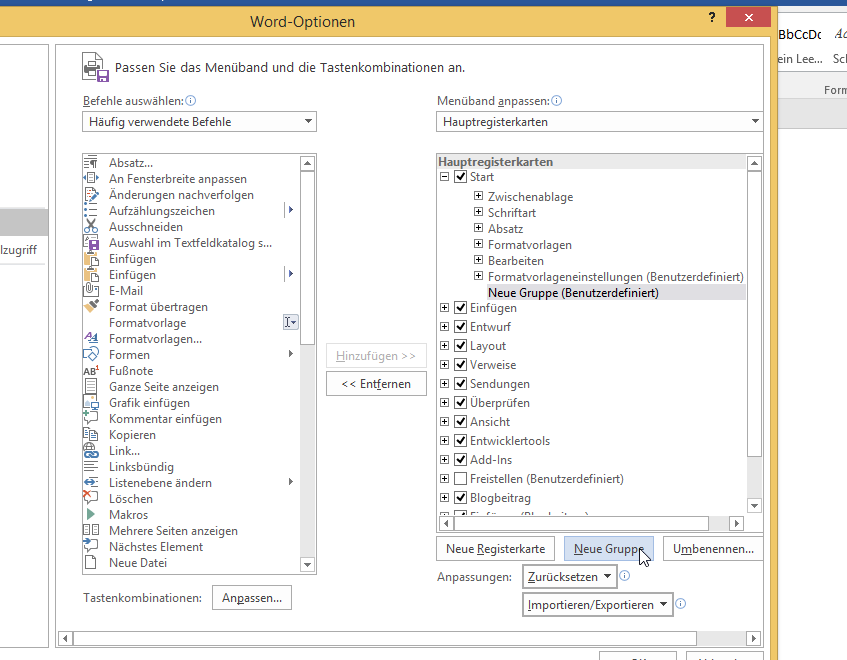Screen dimensions: 847x660
Task: Click the shapes icon for Formen
Action: [x=91, y=354]
